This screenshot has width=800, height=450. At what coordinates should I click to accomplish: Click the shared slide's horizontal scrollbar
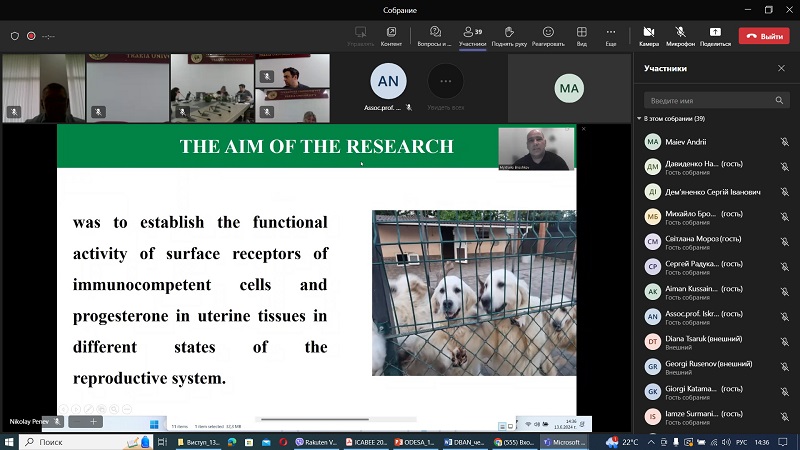[x=313, y=419]
